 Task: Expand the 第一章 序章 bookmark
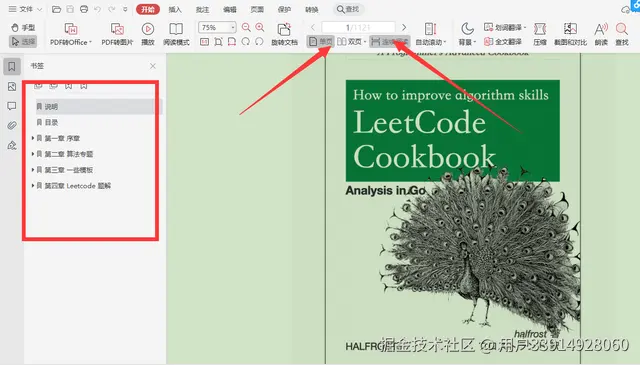(33, 138)
